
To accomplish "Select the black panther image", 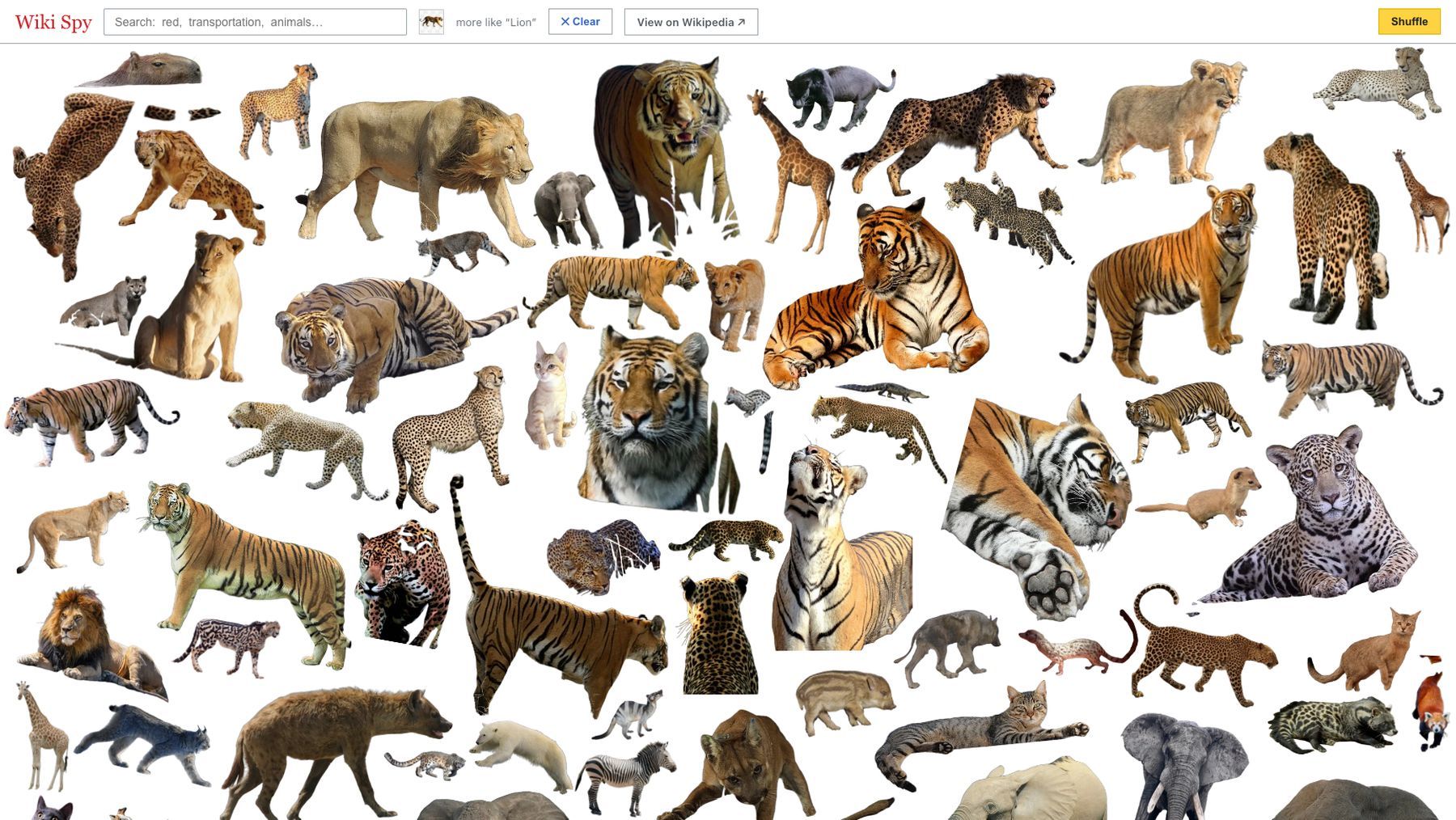I will click(840, 97).
